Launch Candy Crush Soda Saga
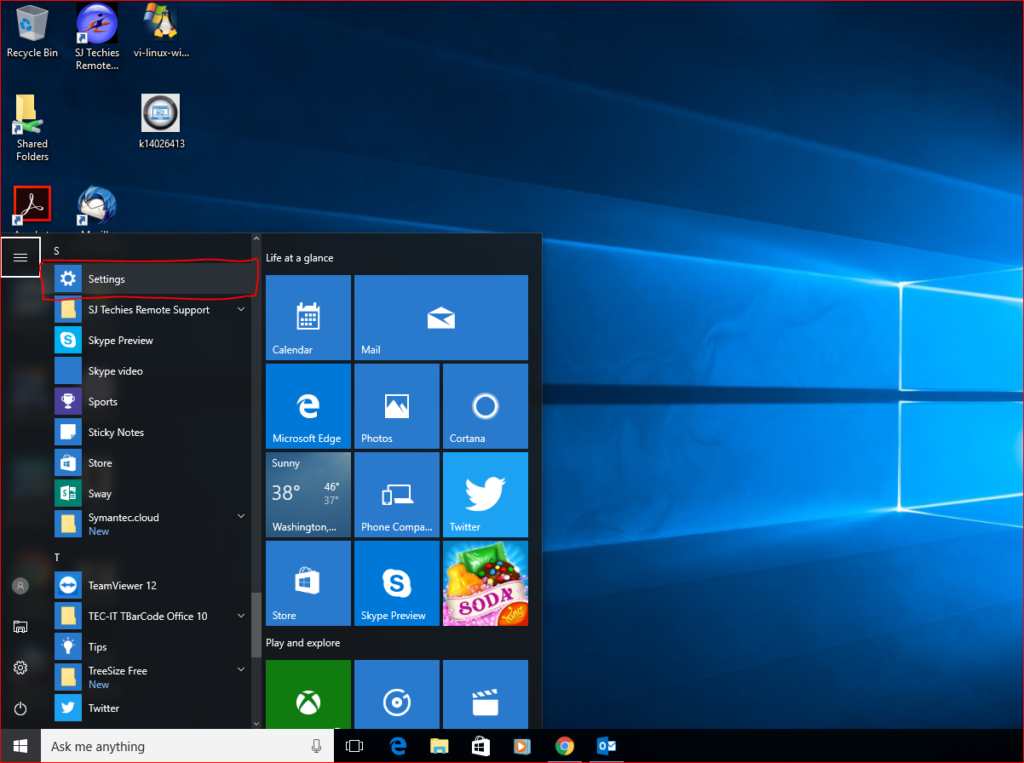The width and height of the screenshot is (1024, 763). 485,583
